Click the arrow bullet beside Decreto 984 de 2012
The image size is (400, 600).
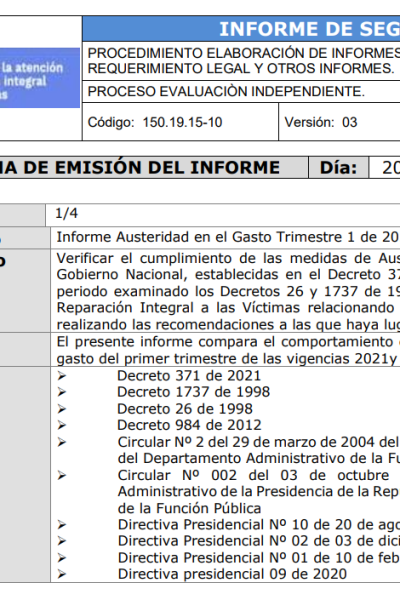click(62, 426)
